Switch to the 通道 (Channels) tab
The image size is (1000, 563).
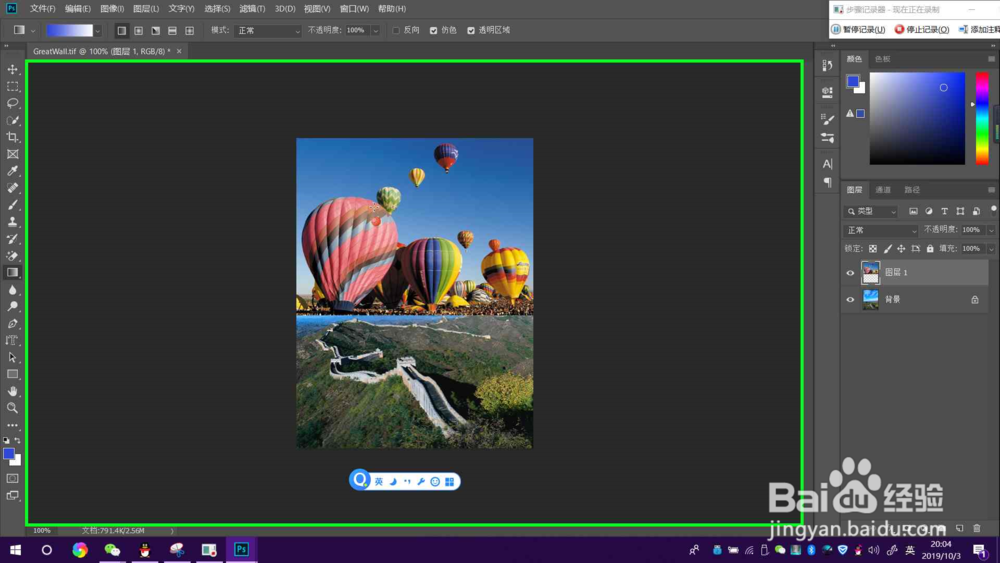[x=883, y=190]
